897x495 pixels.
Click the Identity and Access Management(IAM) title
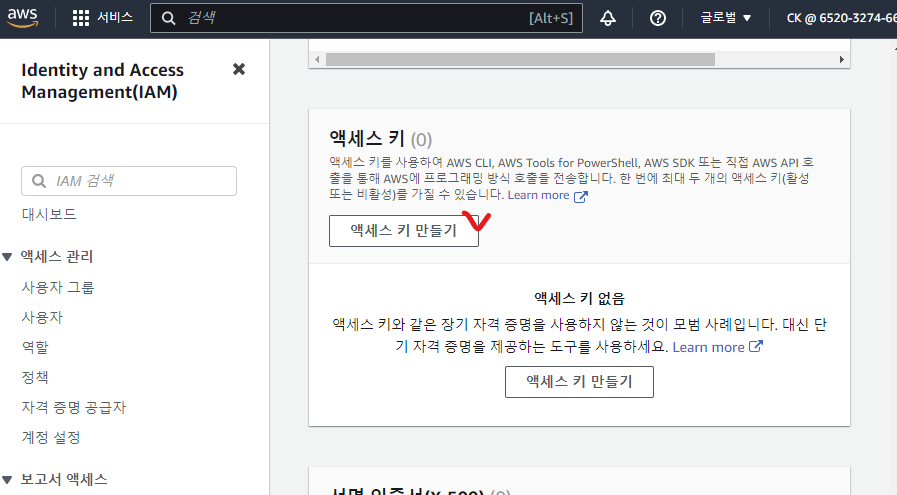(x=102, y=81)
